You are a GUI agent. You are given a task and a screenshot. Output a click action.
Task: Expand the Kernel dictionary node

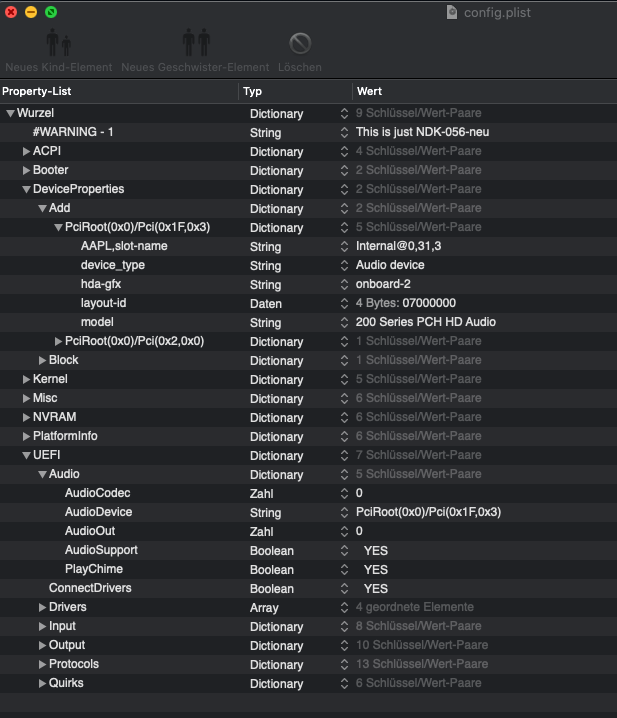(27, 380)
